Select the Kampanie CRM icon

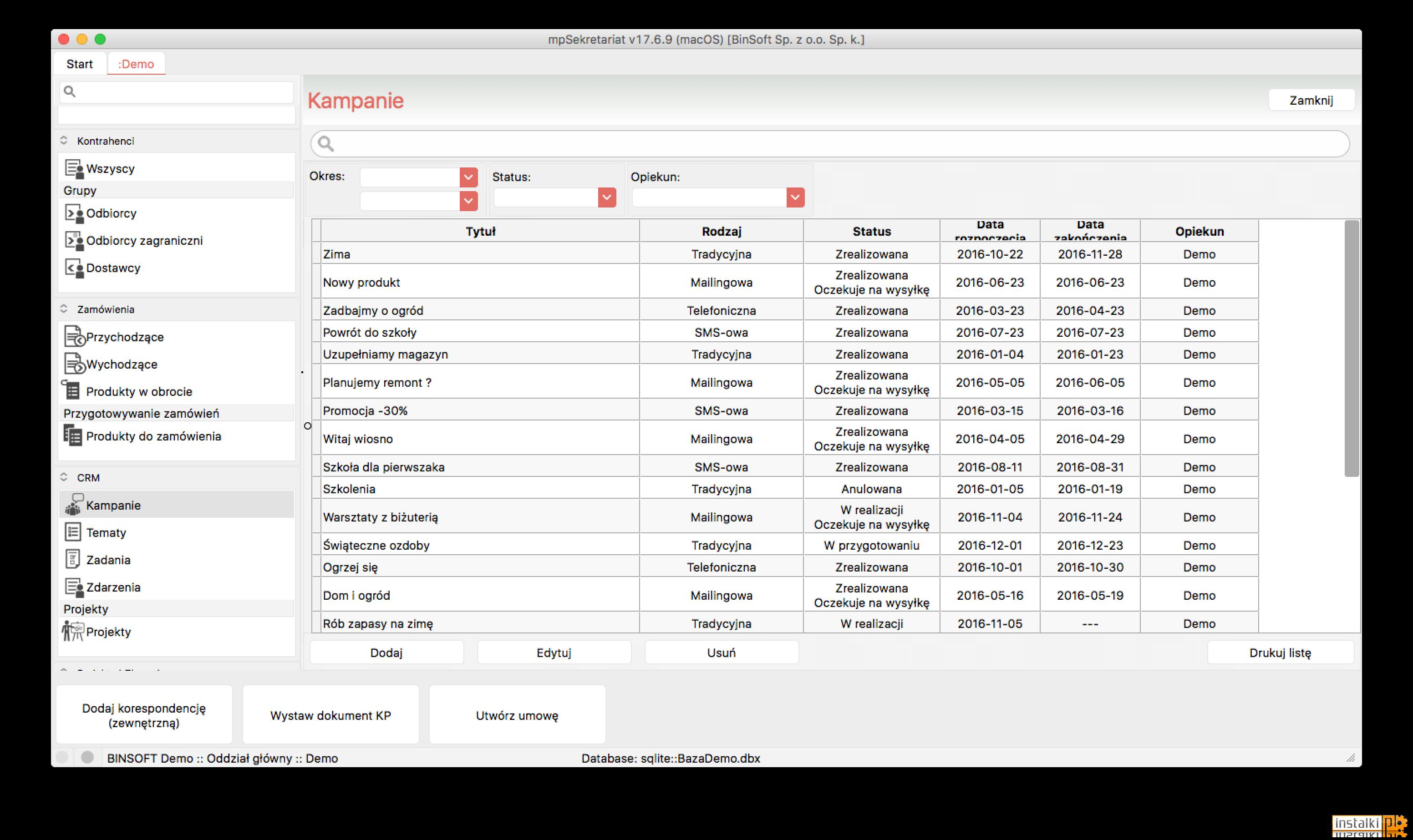coord(74,504)
